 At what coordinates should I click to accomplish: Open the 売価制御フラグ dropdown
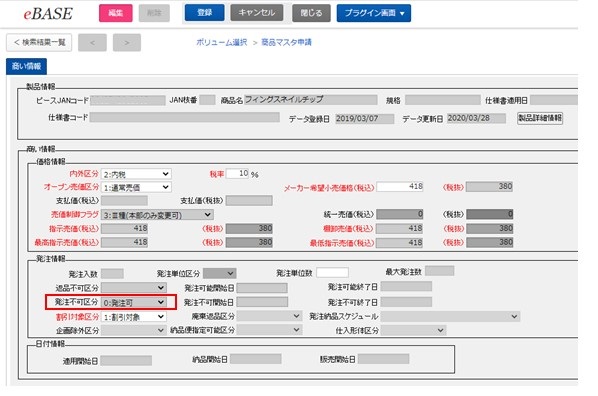(x=157, y=215)
